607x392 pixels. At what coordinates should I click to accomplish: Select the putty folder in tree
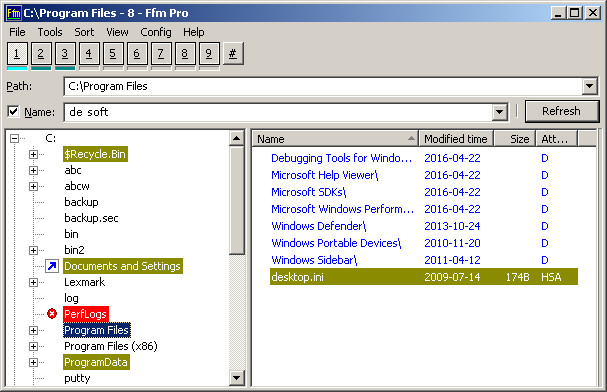pyautogui.click(x=77, y=378)
